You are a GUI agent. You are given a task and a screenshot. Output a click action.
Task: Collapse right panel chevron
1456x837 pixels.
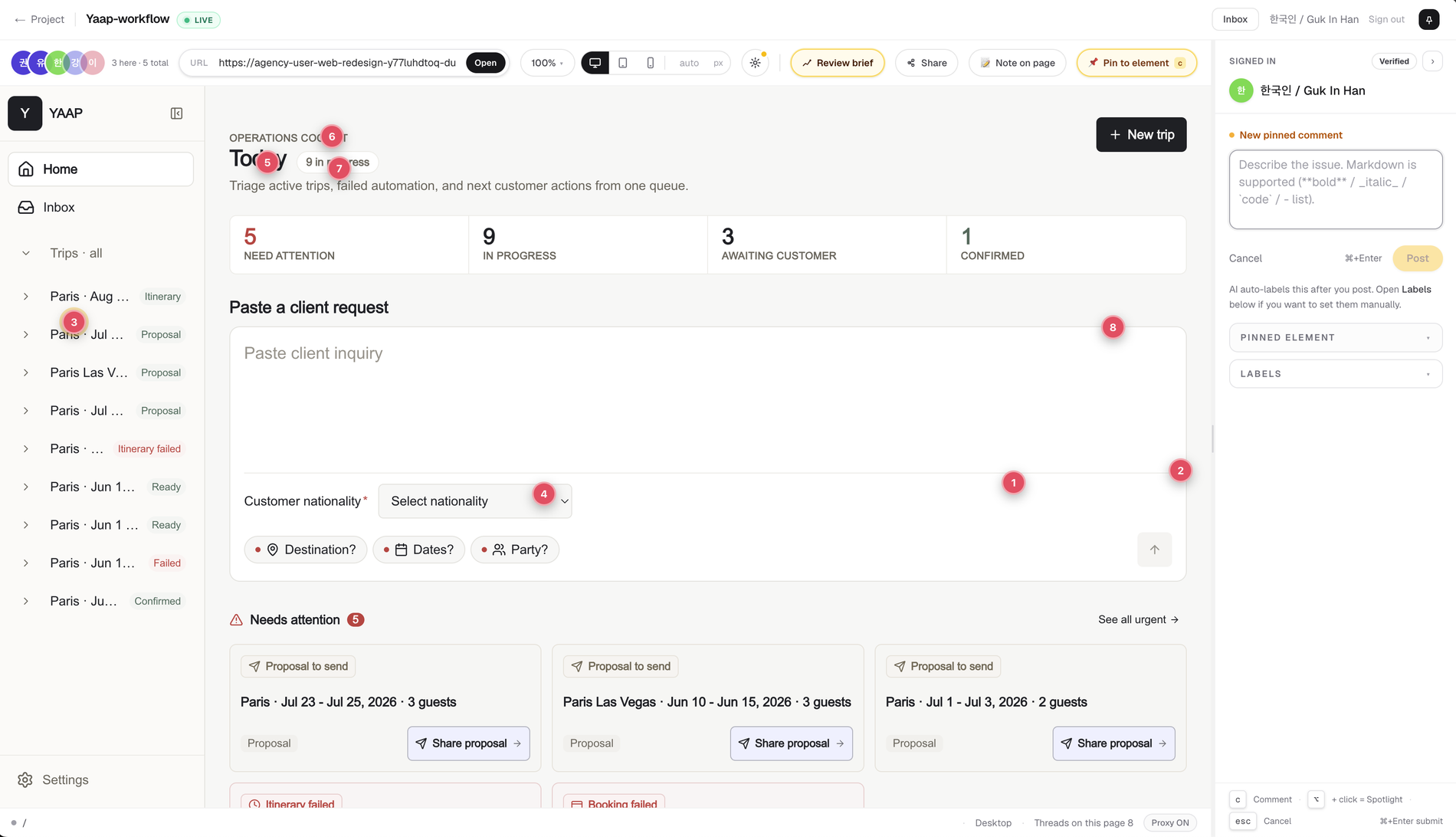pos(1432,61)
